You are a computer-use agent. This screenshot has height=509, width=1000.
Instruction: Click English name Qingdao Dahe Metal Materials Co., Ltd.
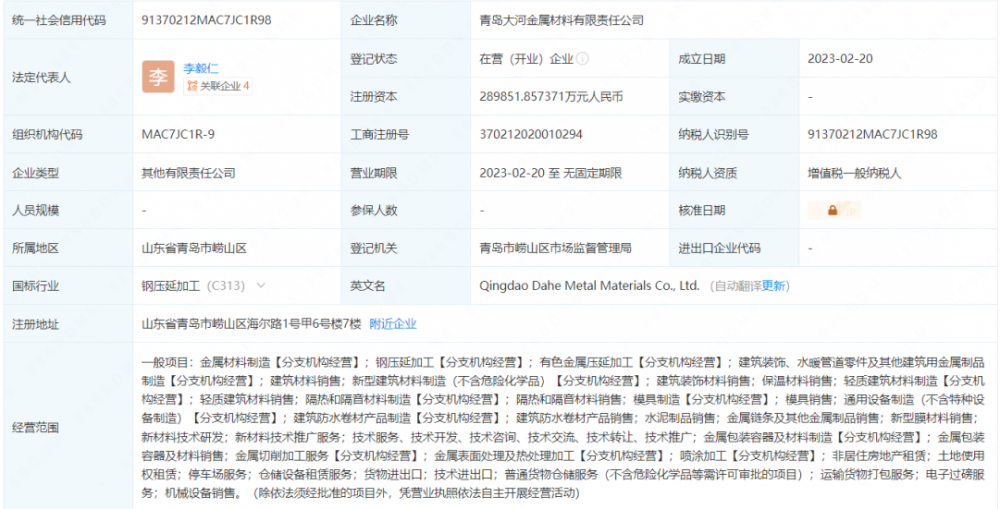(x=589, y=286)
